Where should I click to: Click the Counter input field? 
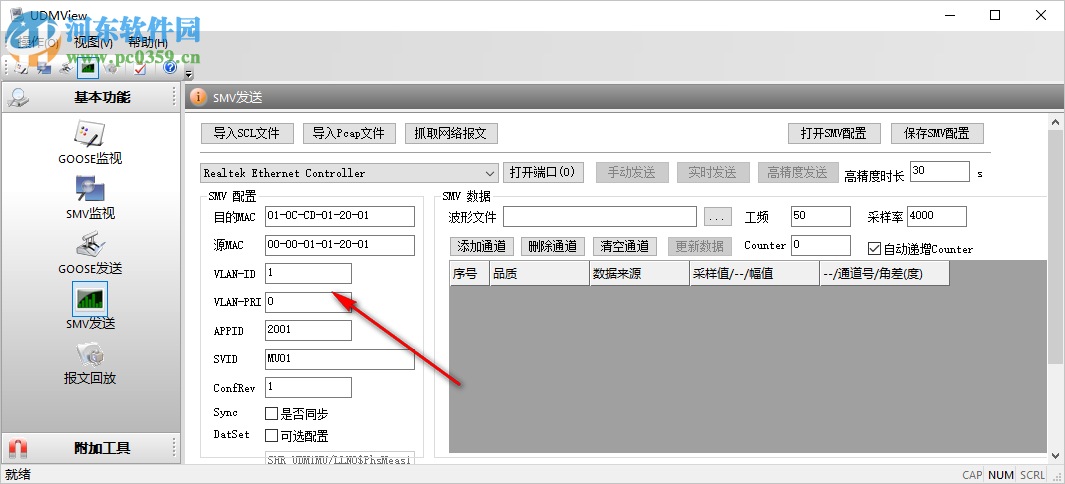820,245
